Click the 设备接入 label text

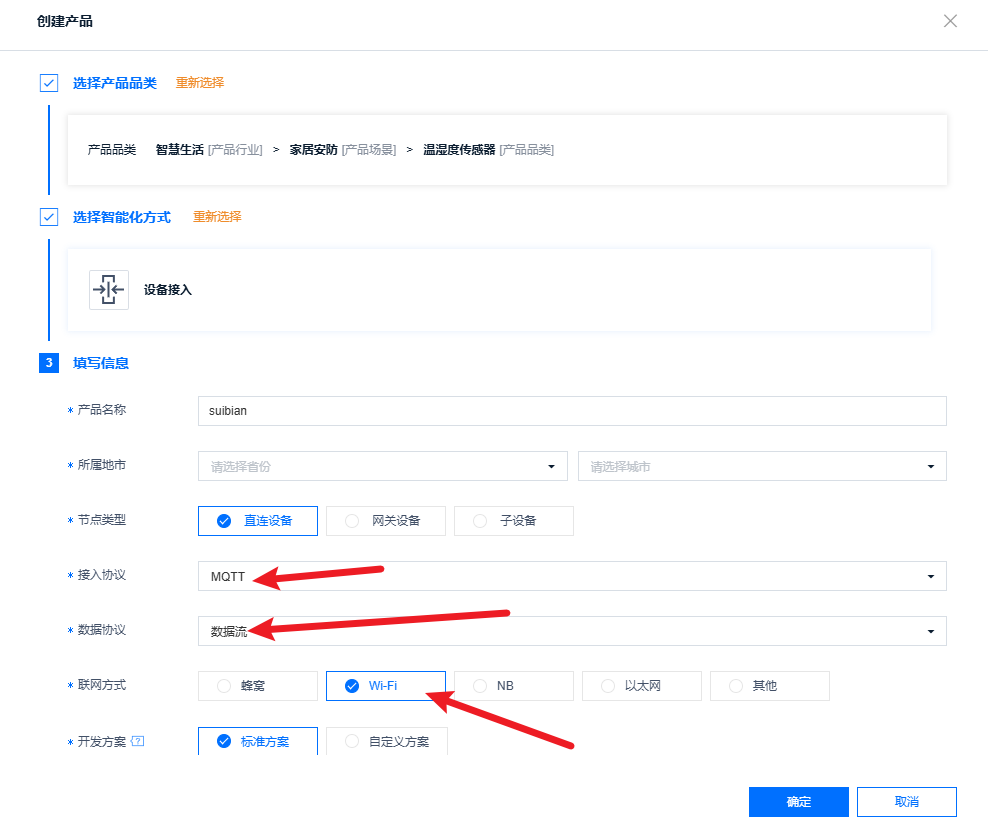(x=168, y=290)
